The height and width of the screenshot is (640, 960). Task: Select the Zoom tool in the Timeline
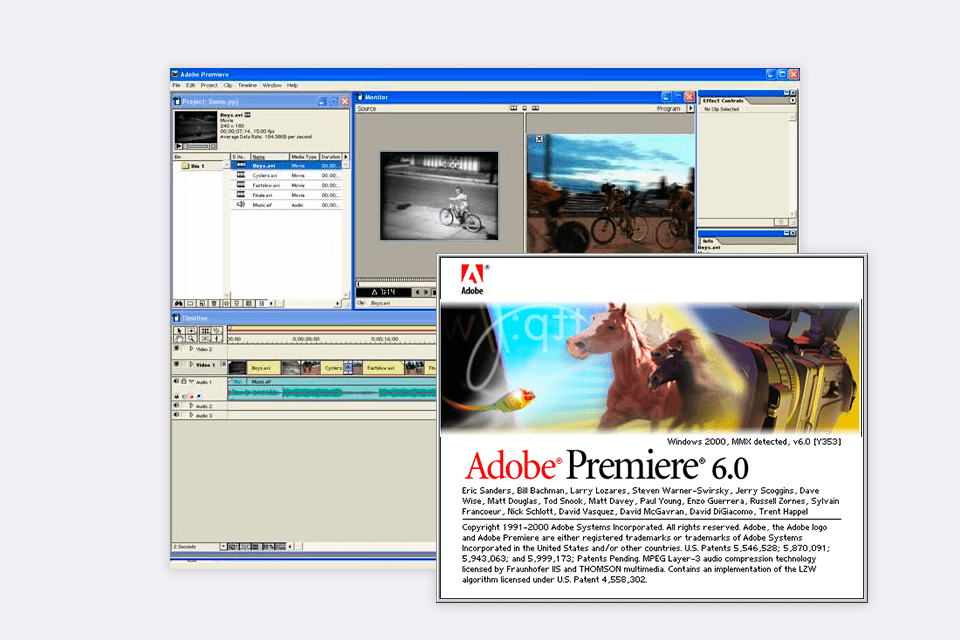coord(191,338)
